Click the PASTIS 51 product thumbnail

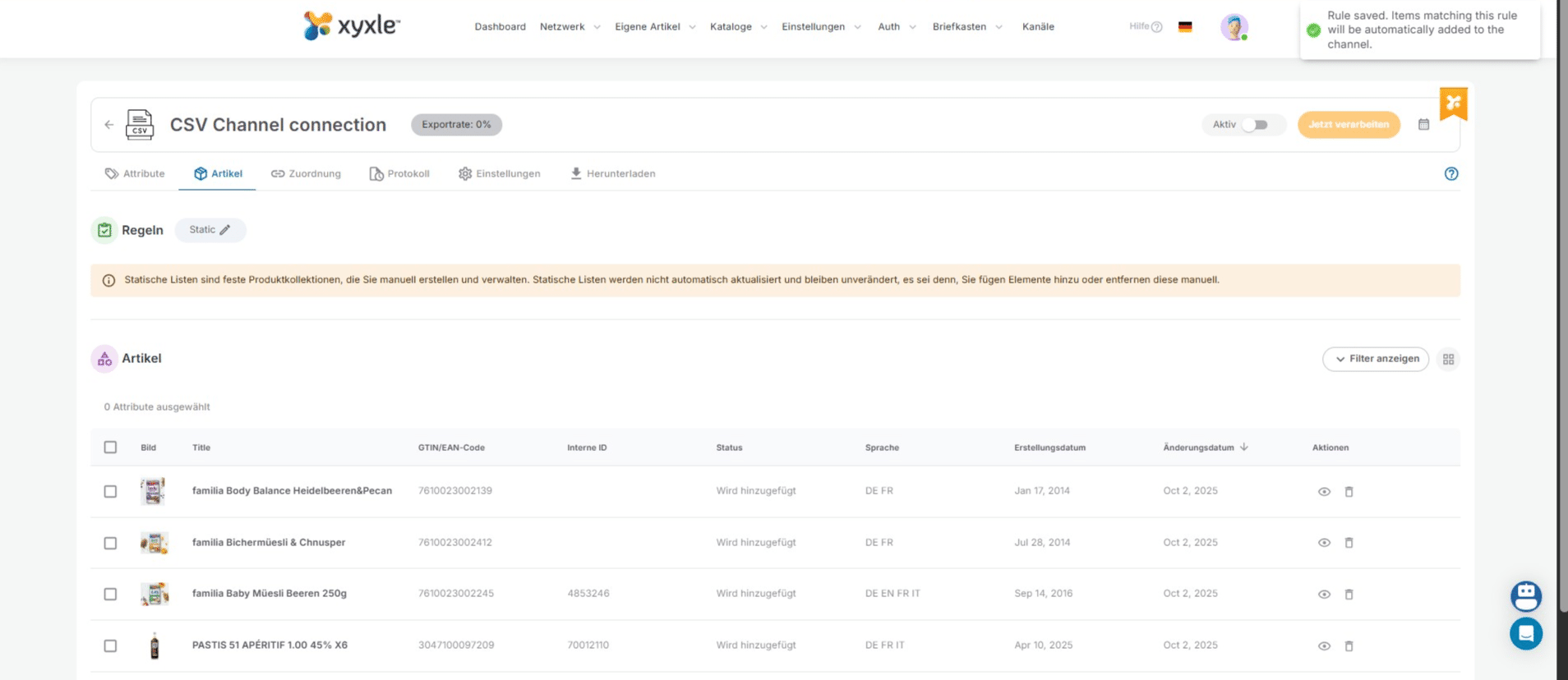[154, 646]
